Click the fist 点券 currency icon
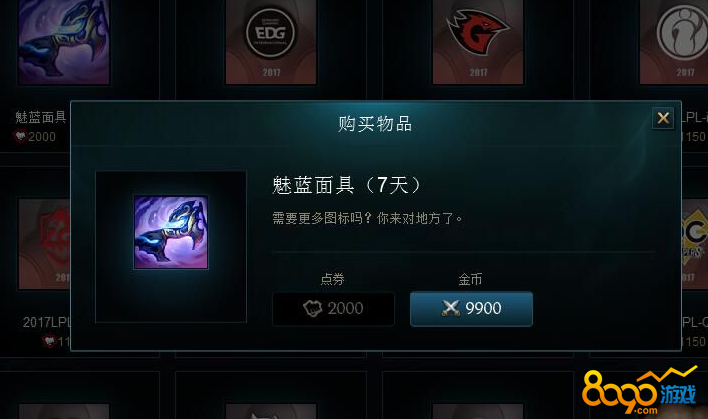This screenshot has width=708, height=419. click(x=312, y=308)
